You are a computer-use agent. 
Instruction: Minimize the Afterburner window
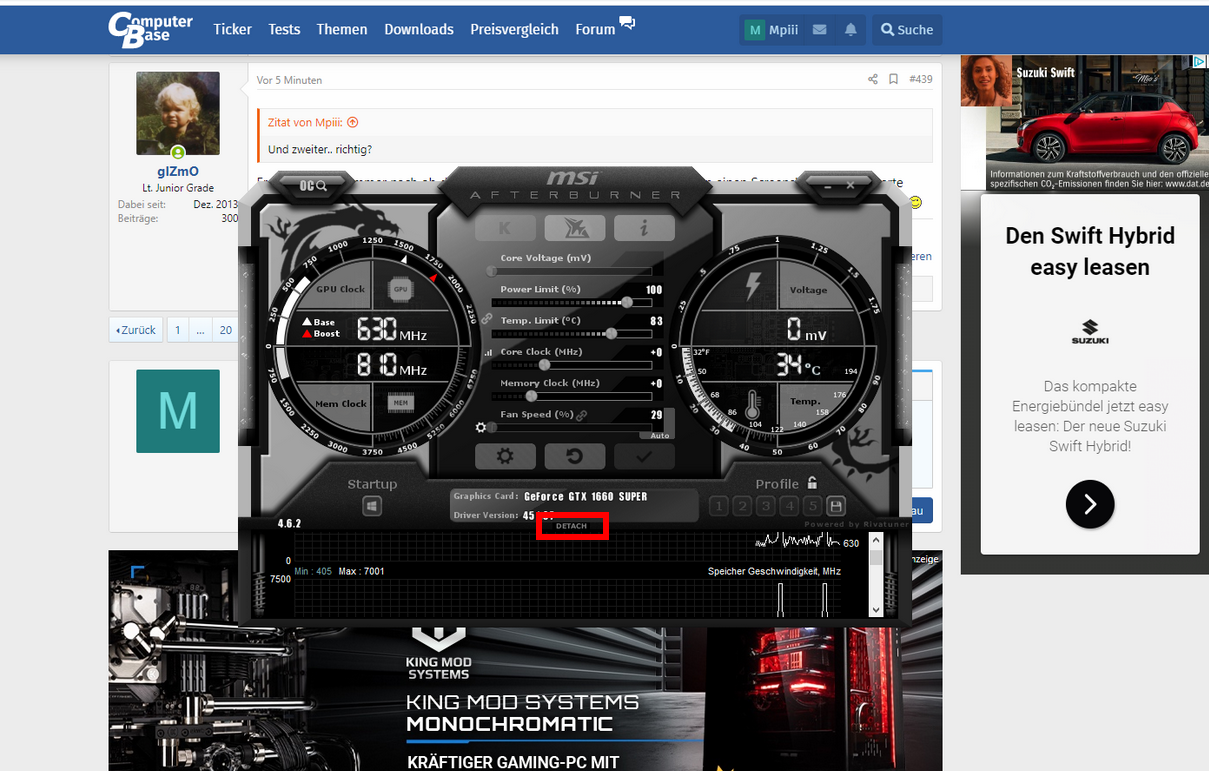click(828, 185)
